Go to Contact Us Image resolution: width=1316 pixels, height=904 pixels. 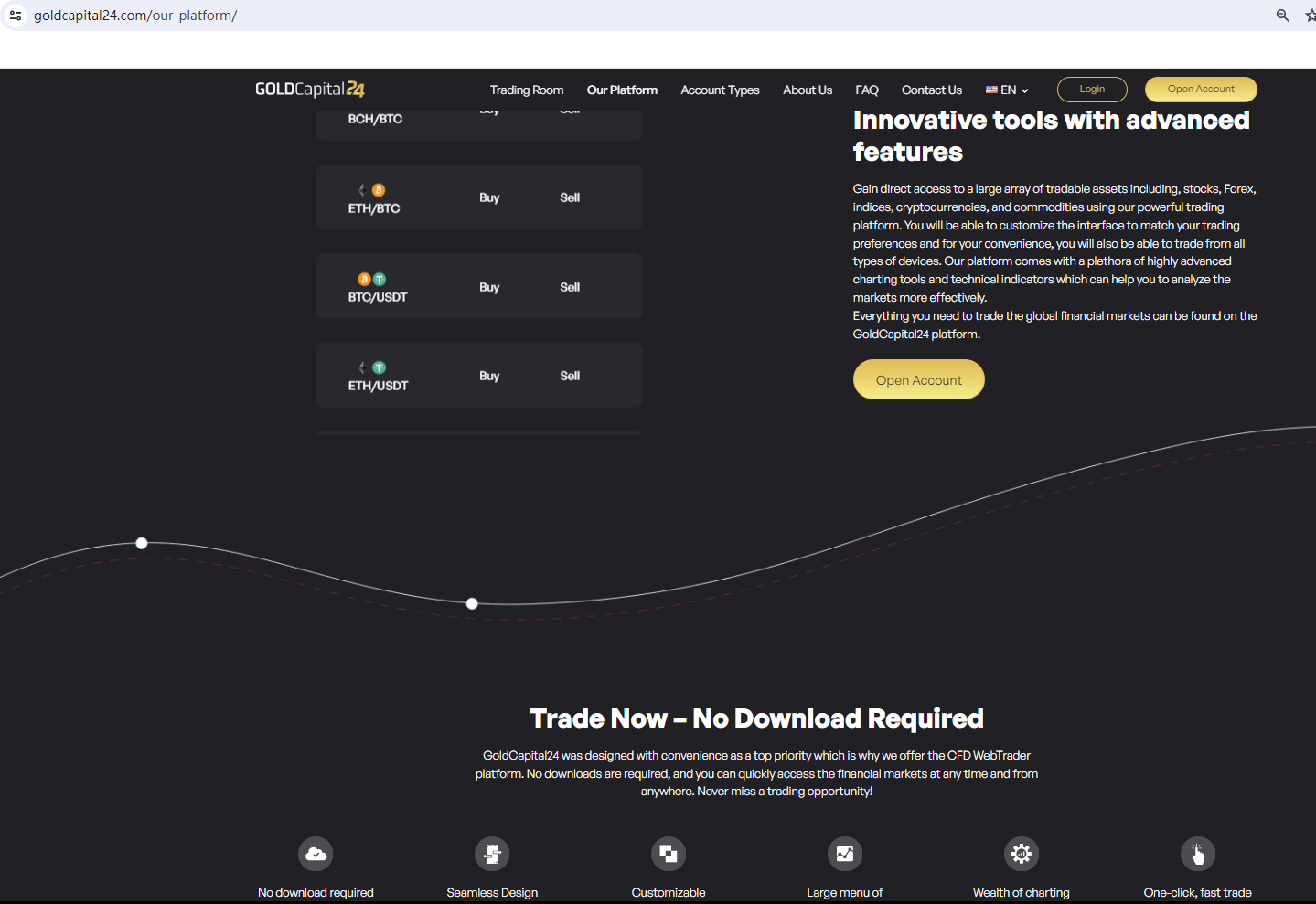tap(932, 90)
